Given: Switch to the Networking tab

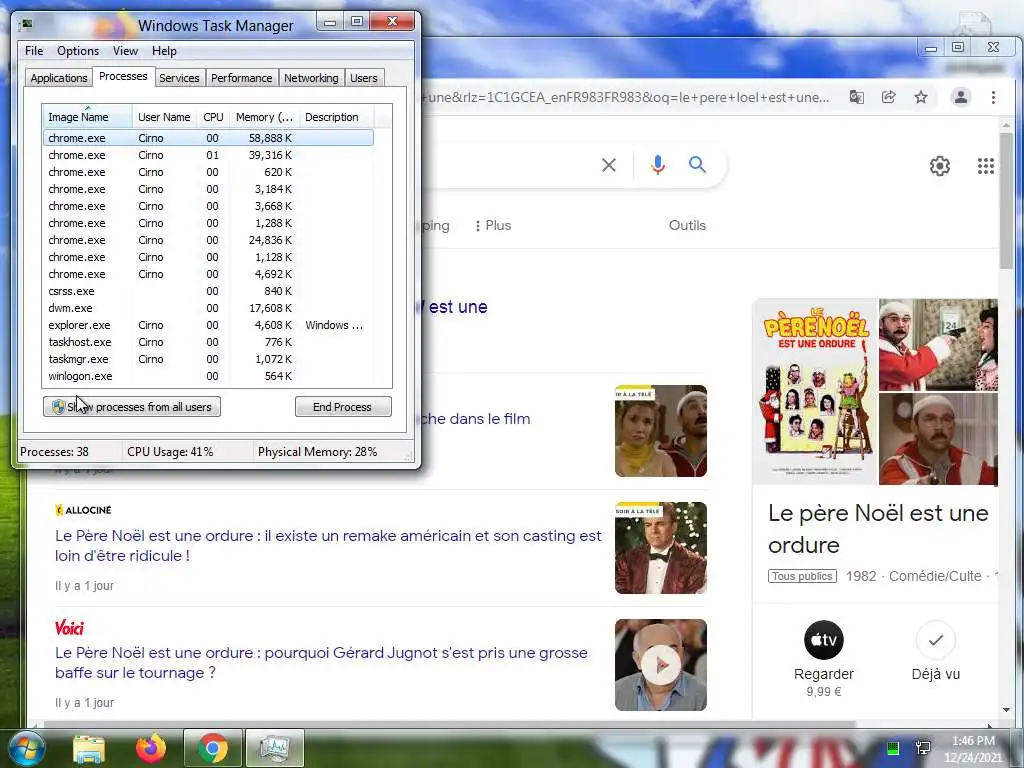Looking at the screenshot, I should (x=311, y=78).
